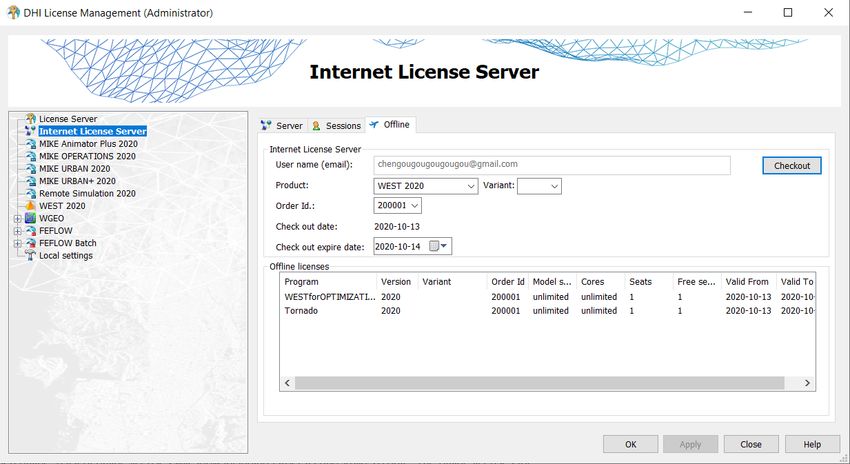Maximize the License Management window
The image size is (850, 464).
coord(788,12)
